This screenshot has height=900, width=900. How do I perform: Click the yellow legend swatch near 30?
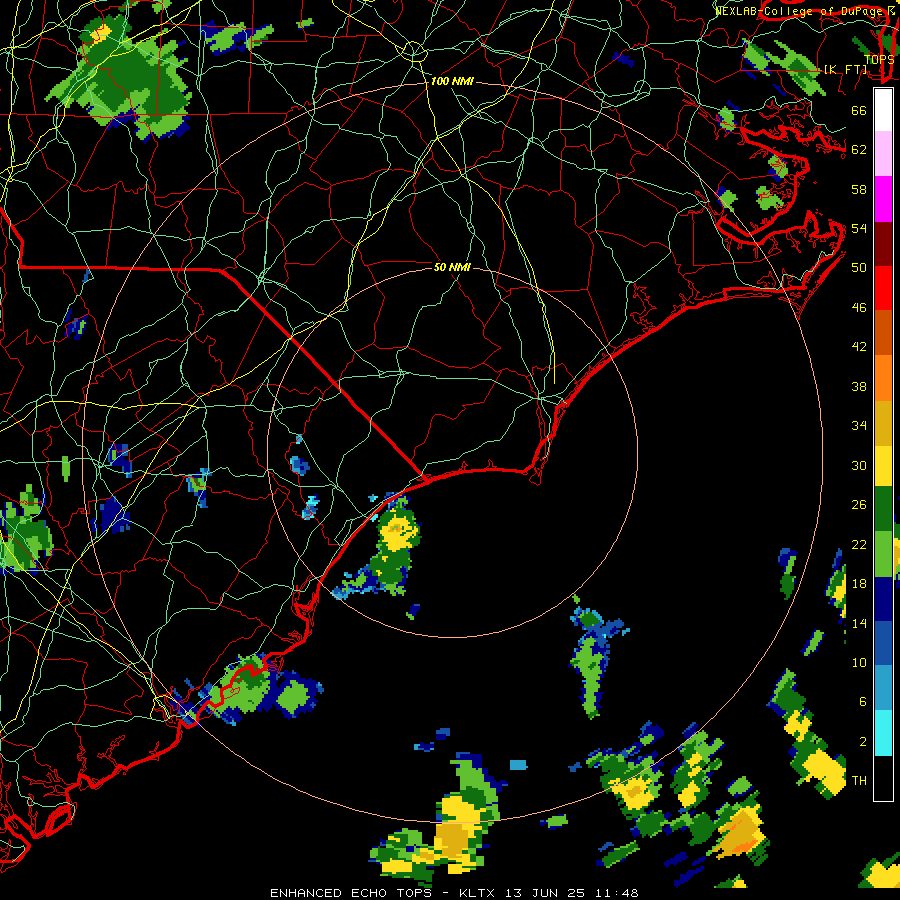pyautogui.click(x=883, y=466)
